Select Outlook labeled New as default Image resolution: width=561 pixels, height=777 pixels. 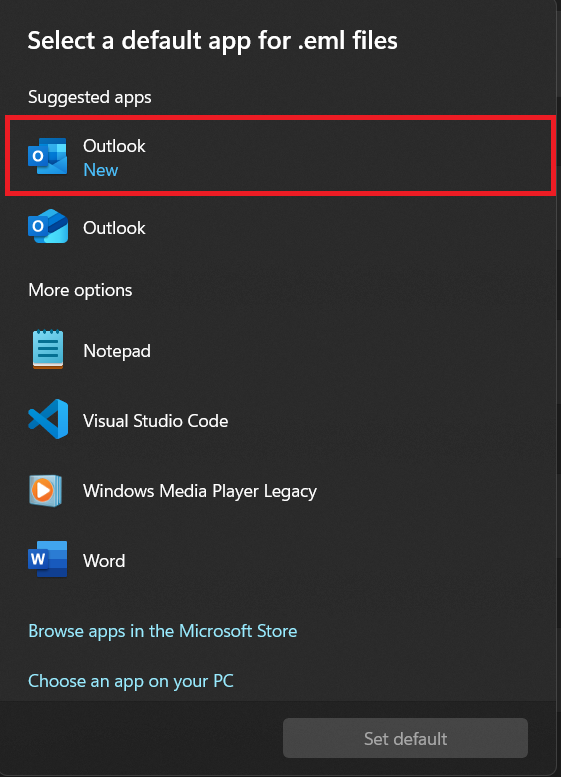tap(280, 156)
